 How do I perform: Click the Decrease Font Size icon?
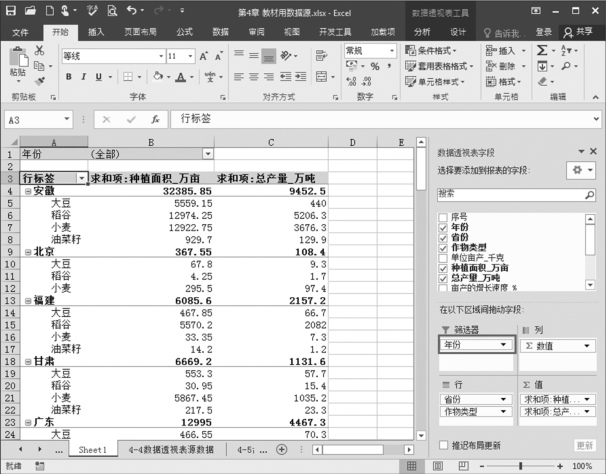click(x=219, y=56)
